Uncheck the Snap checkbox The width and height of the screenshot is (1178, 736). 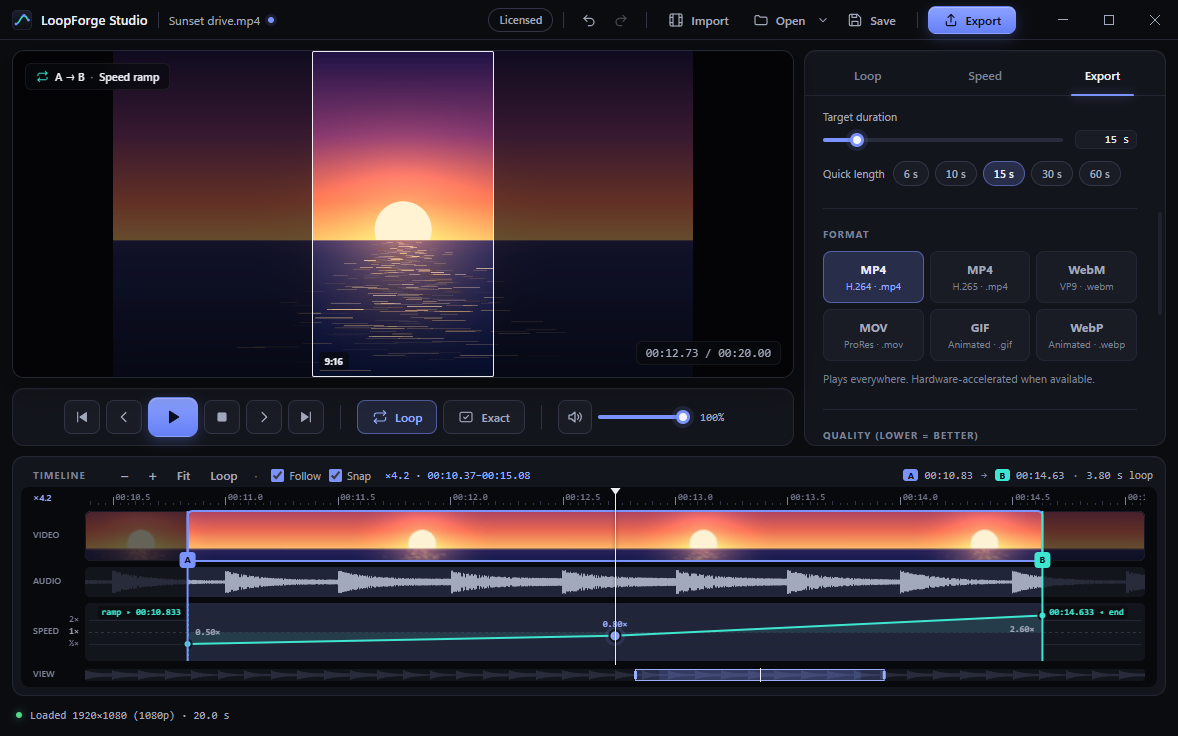tap(335, 475)
